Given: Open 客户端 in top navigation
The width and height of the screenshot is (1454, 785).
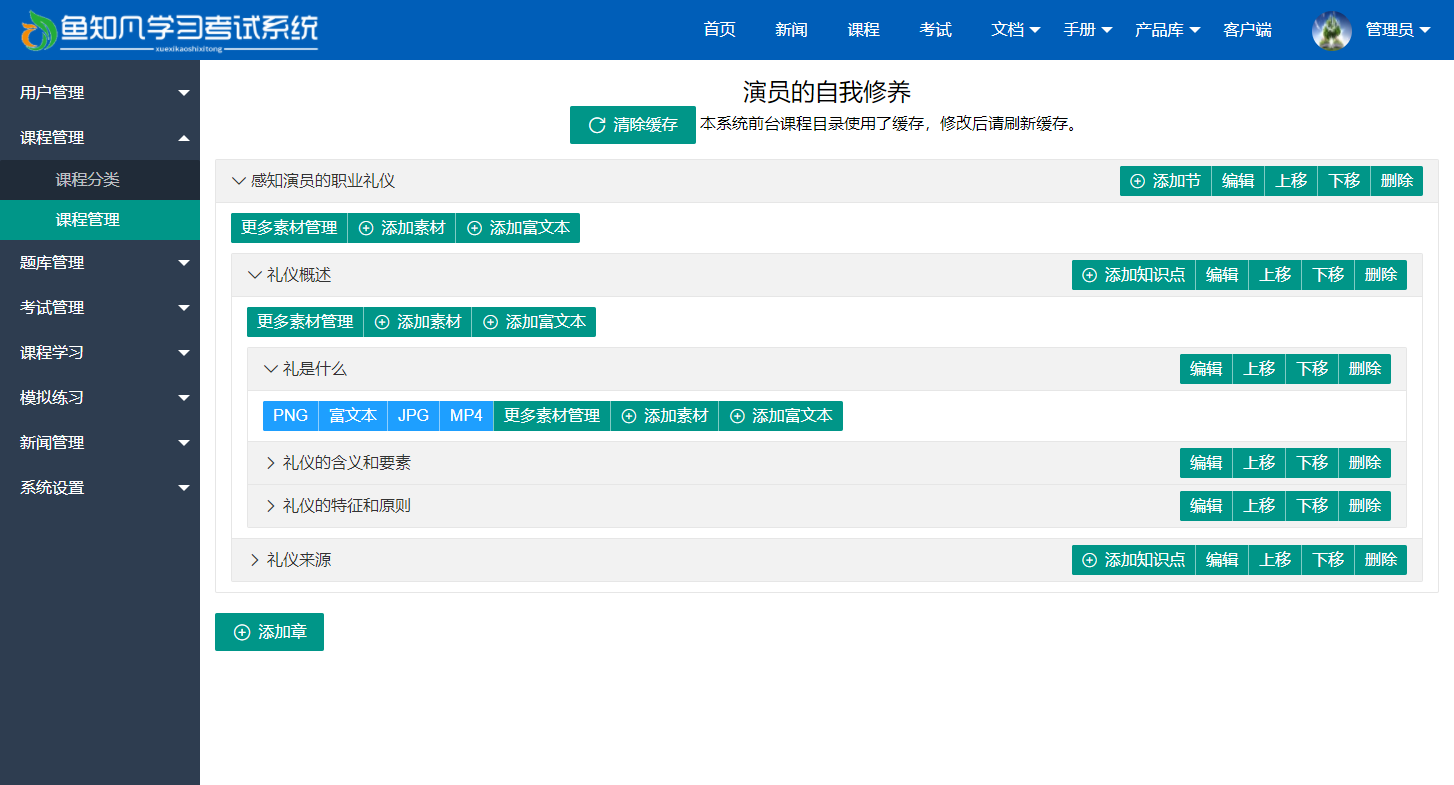Looking at the screenshot, I should tap(1247, 30).
